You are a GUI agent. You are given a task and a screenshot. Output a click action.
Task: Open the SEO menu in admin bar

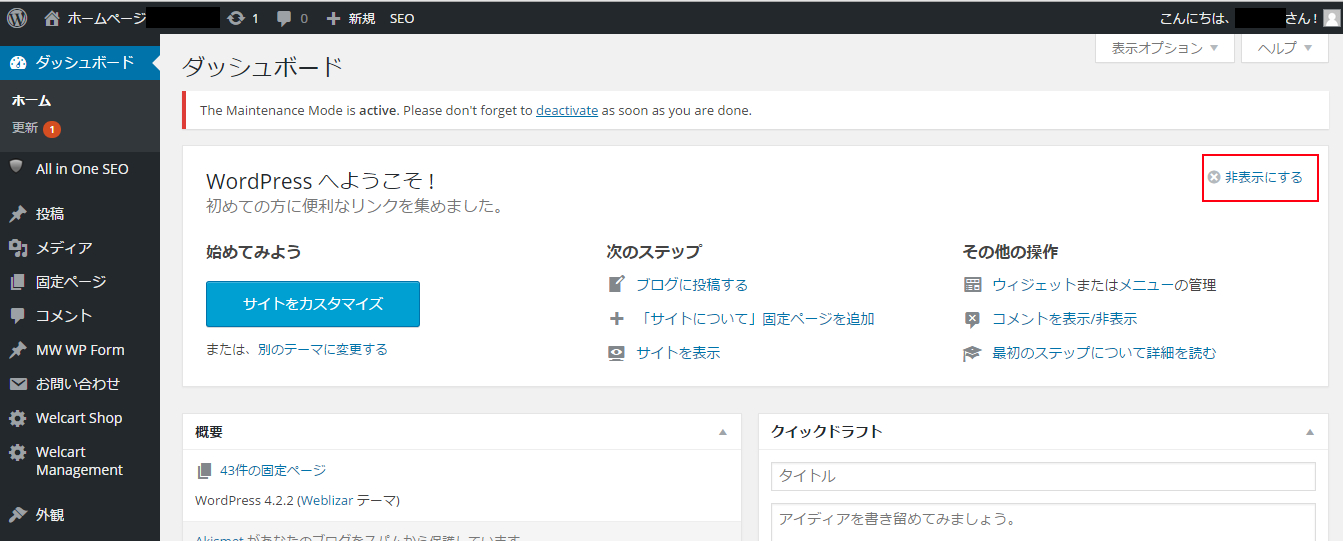pyautogui.click(x=402, y=18)
